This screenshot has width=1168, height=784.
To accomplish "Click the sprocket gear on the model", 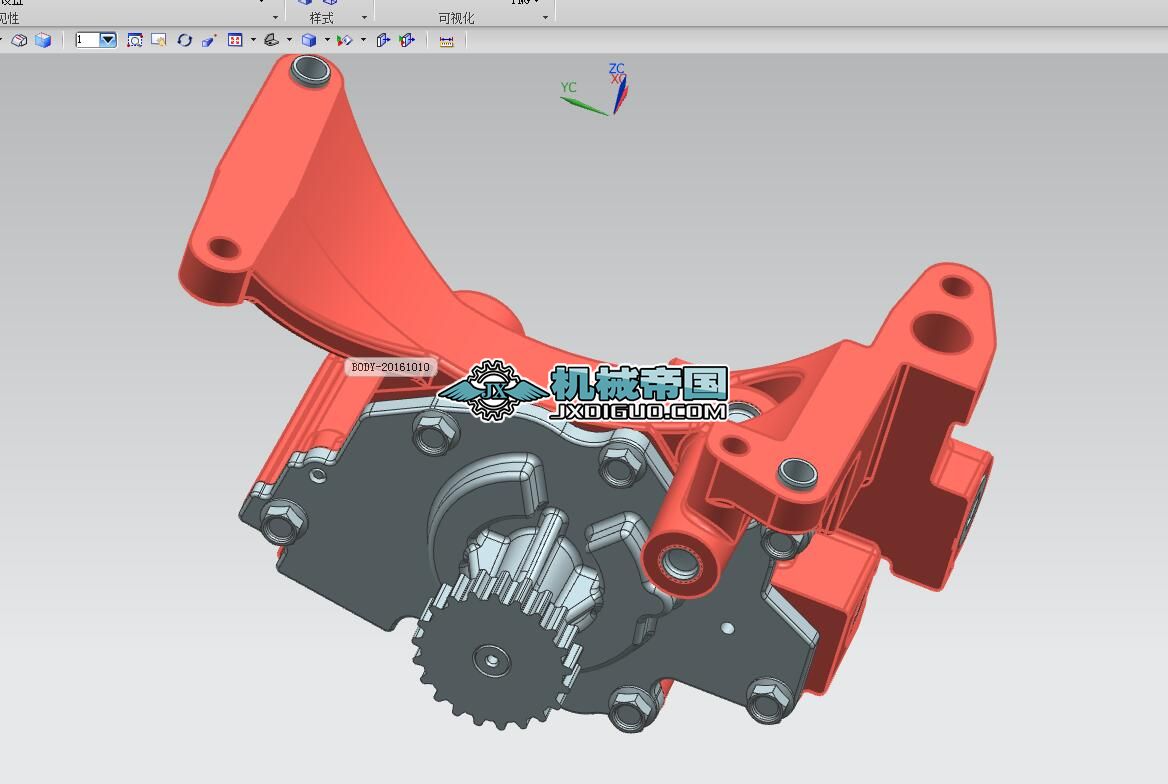I will click(x=488, y=660).
